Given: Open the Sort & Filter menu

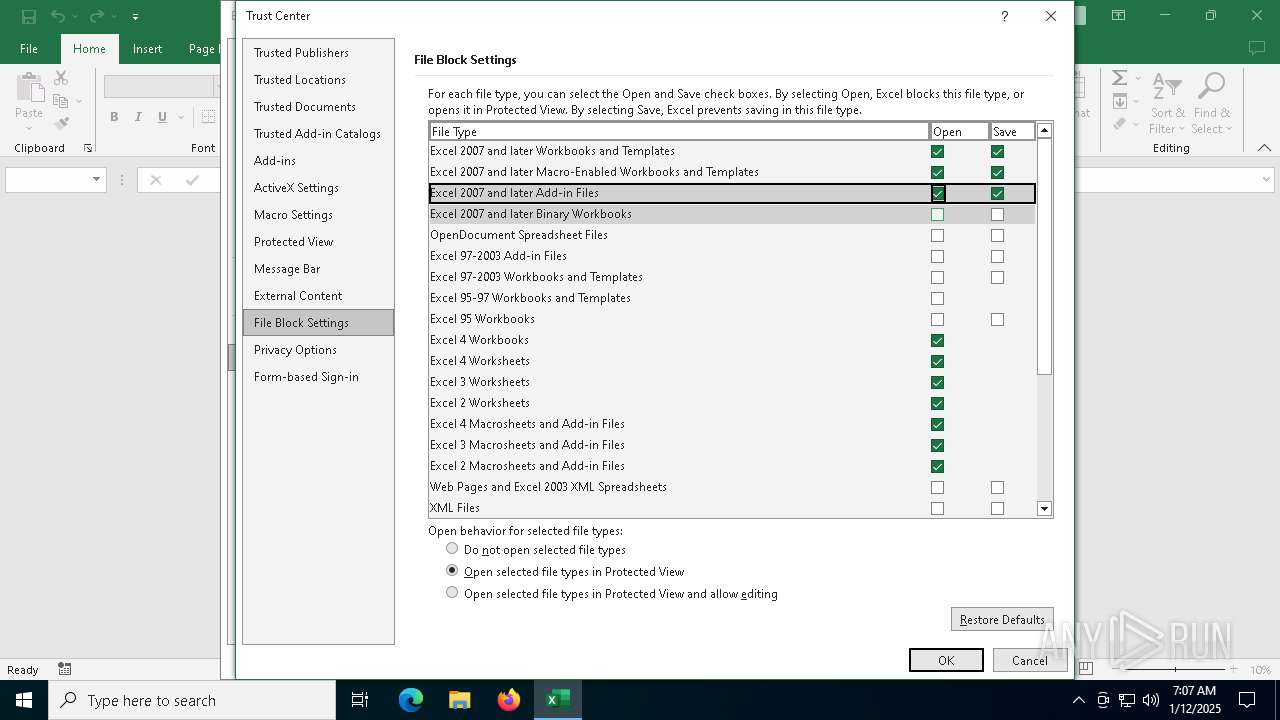Looking at the screenshot, I should [x=1167, y=103].
